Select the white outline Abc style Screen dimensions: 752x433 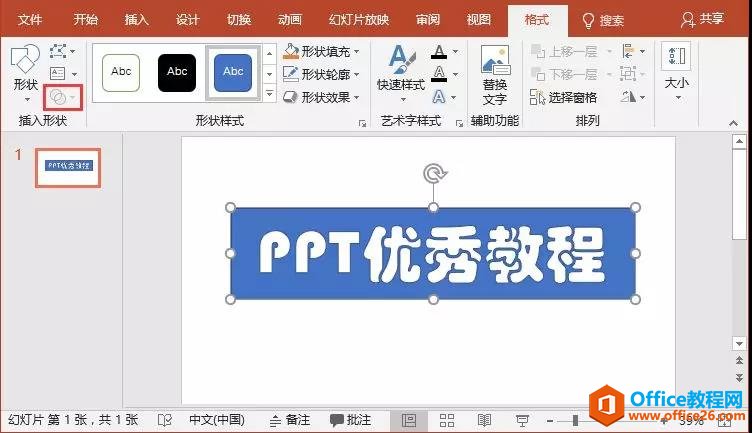(121, 72)
